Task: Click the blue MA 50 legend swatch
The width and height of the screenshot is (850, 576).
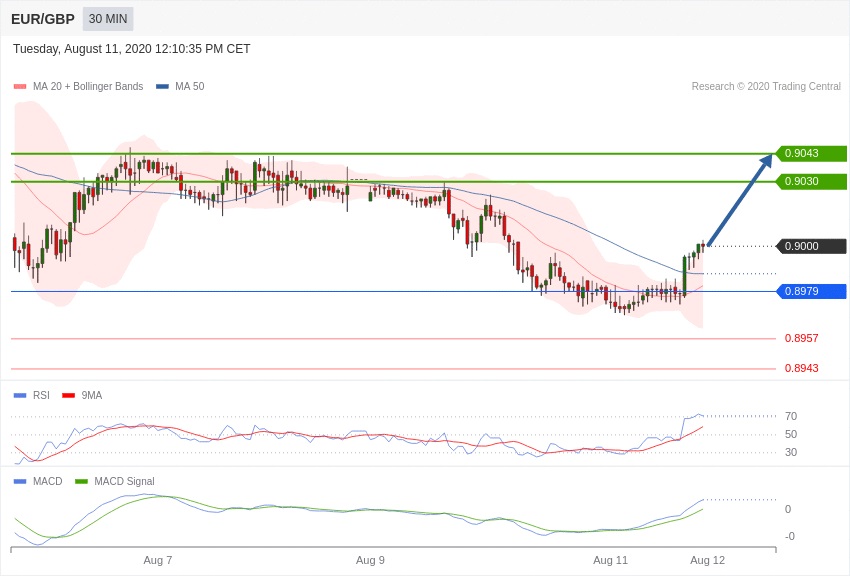Action: pyautogui.click(x=162, y=86)
